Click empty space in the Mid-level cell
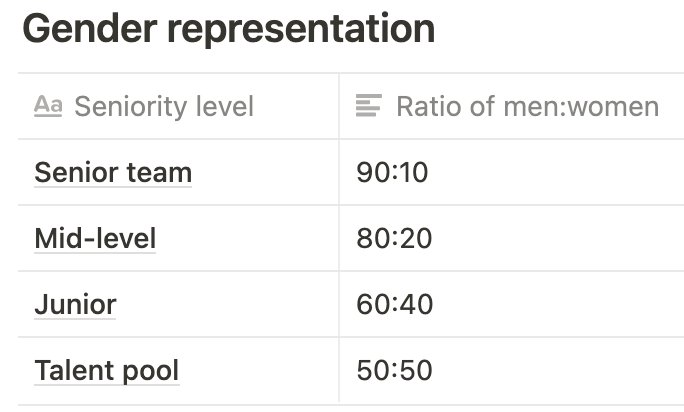This screenshot has height=412, width=684. point(248,238)
